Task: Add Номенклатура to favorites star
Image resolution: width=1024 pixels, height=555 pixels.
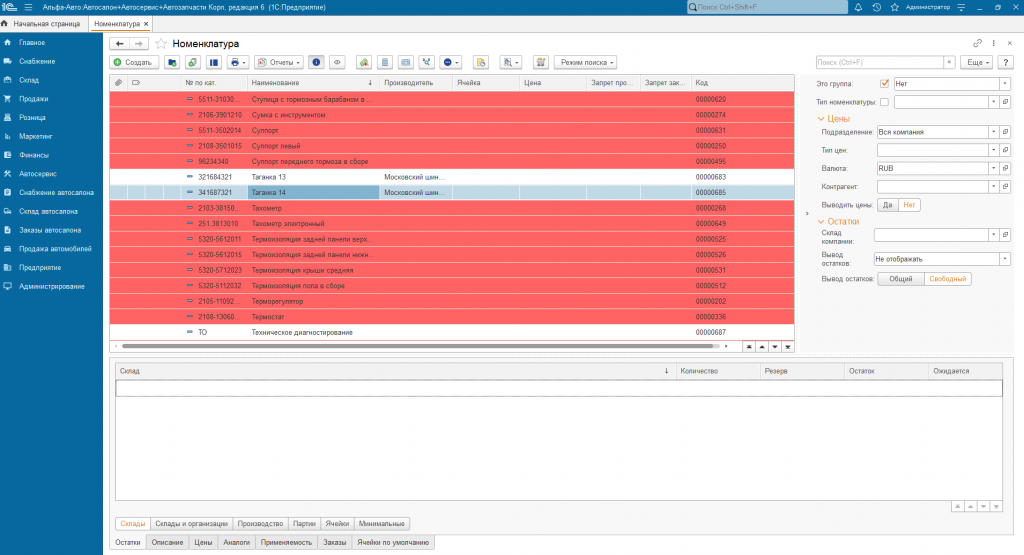Action: tap(161, 44)
